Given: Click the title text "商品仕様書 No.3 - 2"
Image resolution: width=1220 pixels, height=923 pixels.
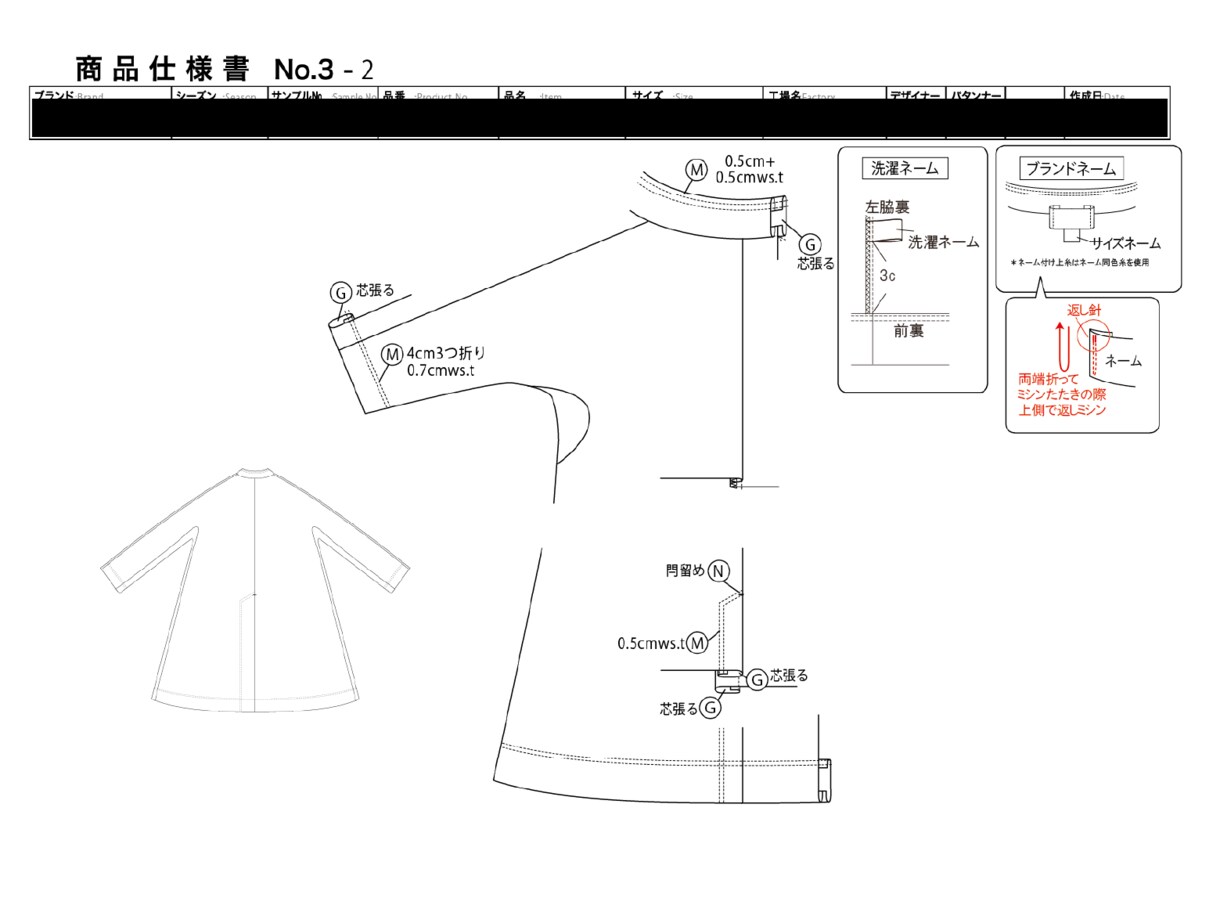Looking at the screenshot, I should pyautogui.click(x=225, y=69).
